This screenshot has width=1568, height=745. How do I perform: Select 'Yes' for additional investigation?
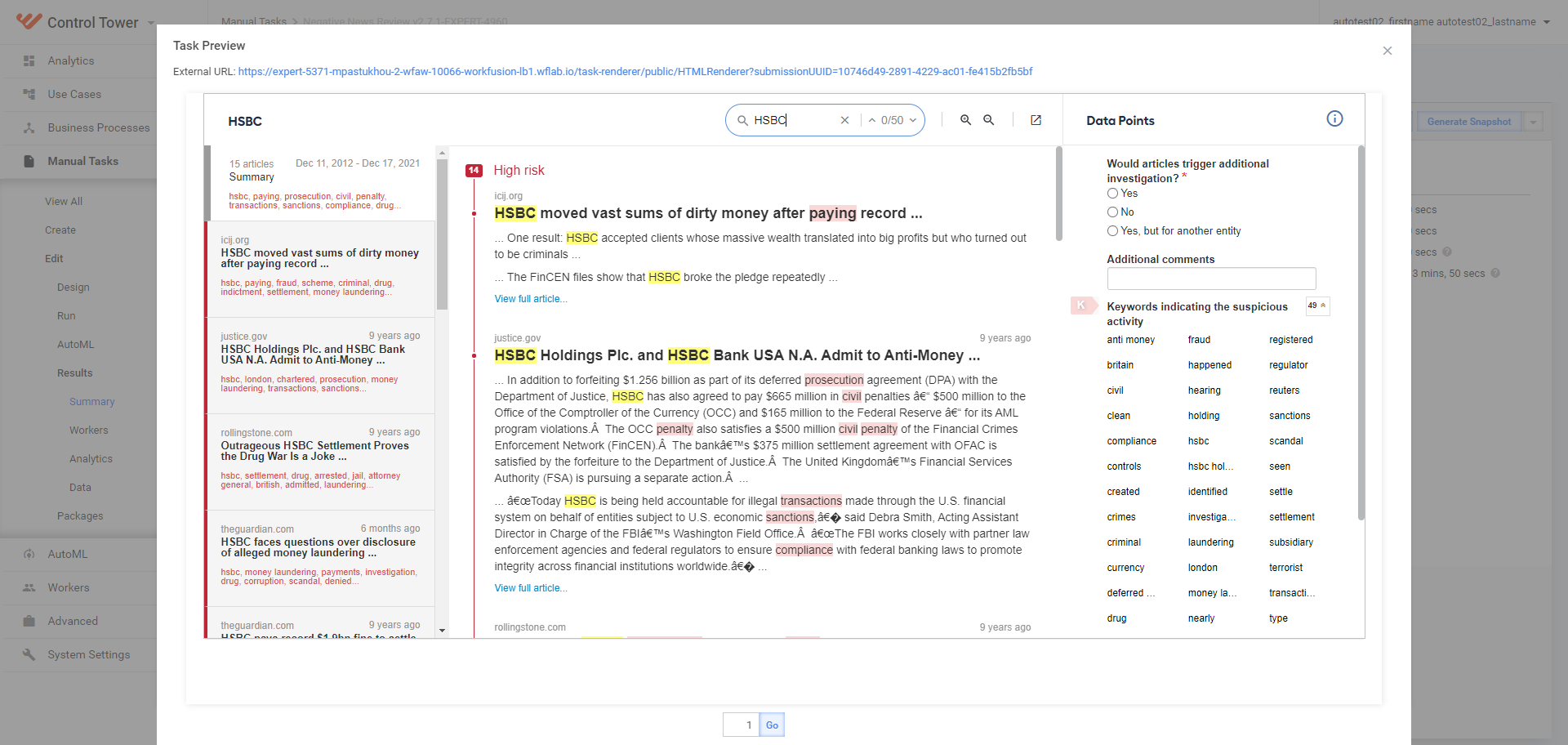(1112, 194)
